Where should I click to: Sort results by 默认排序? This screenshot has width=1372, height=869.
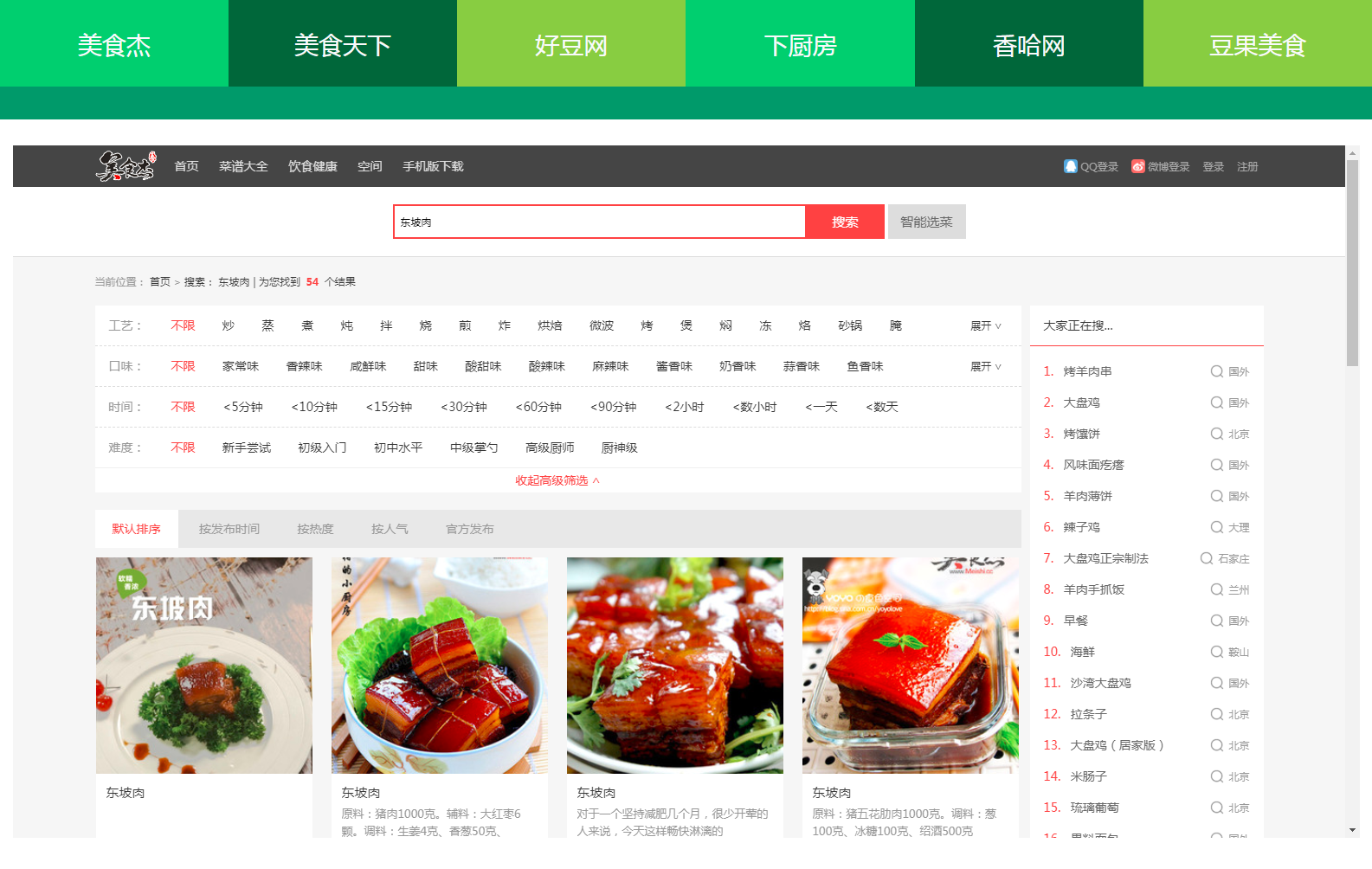point(136,529)
